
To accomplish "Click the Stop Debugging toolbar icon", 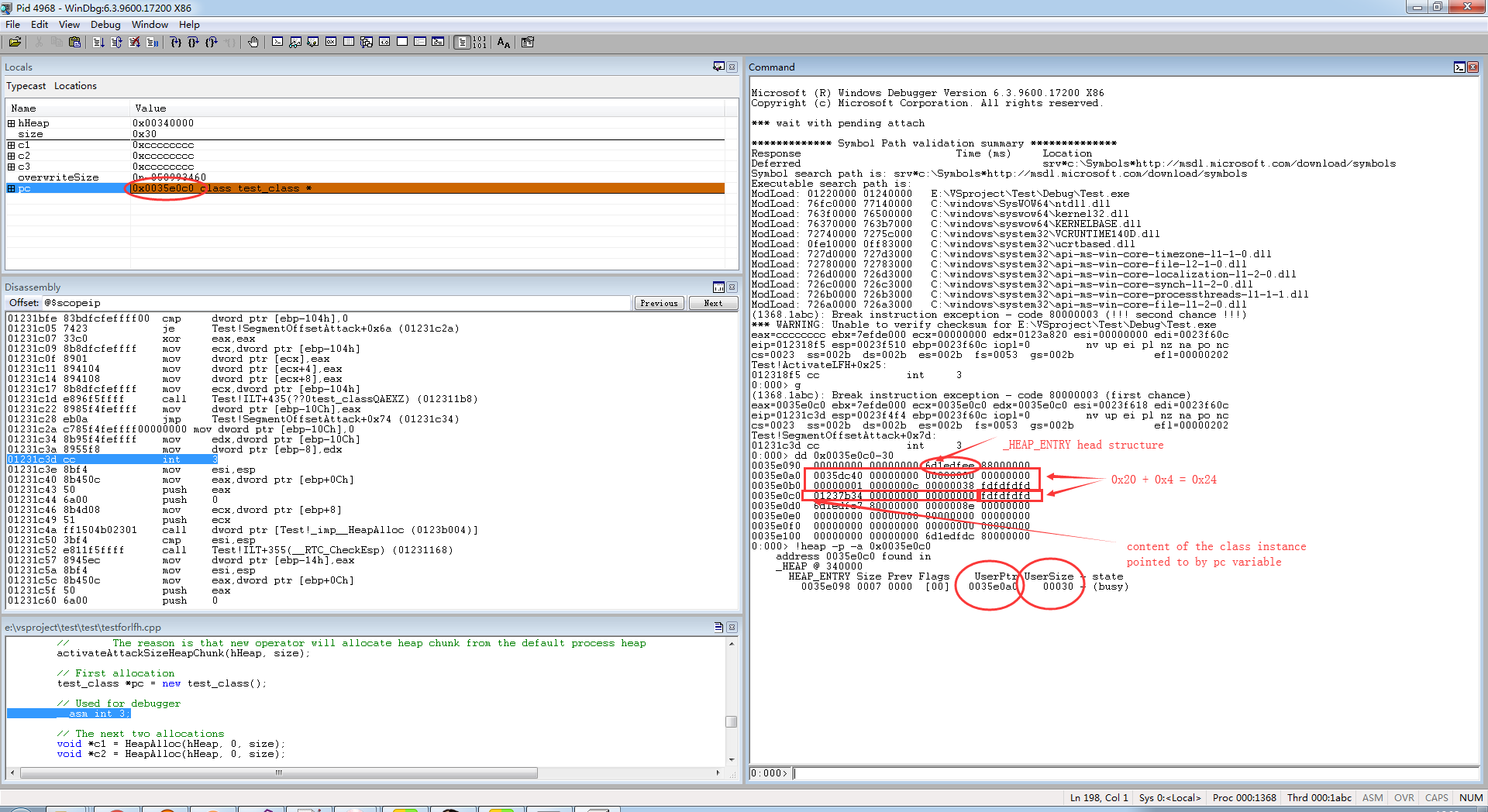I will tap(134, 43).
